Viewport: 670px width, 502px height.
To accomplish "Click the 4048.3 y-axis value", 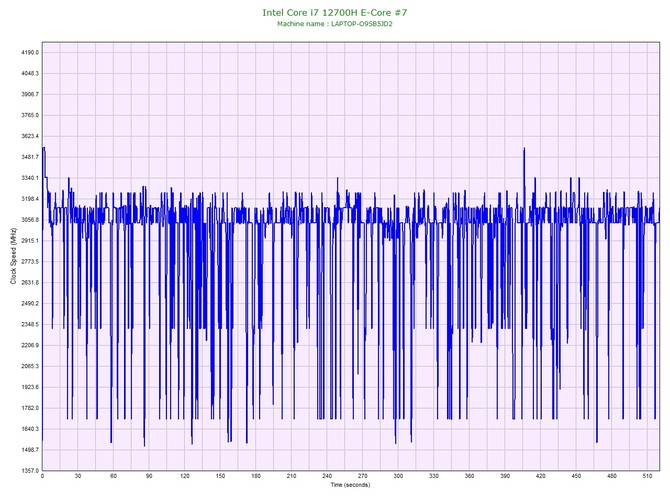I will [x=30, y=73].
